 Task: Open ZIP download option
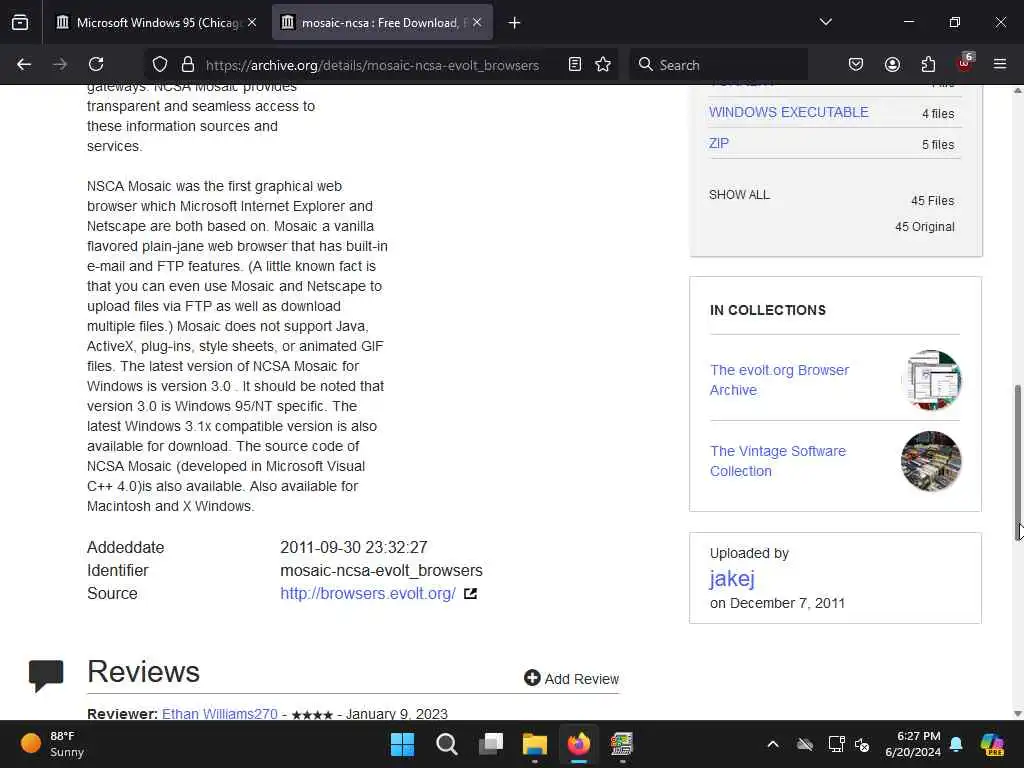pyautogui.click(x=718, y=143)
